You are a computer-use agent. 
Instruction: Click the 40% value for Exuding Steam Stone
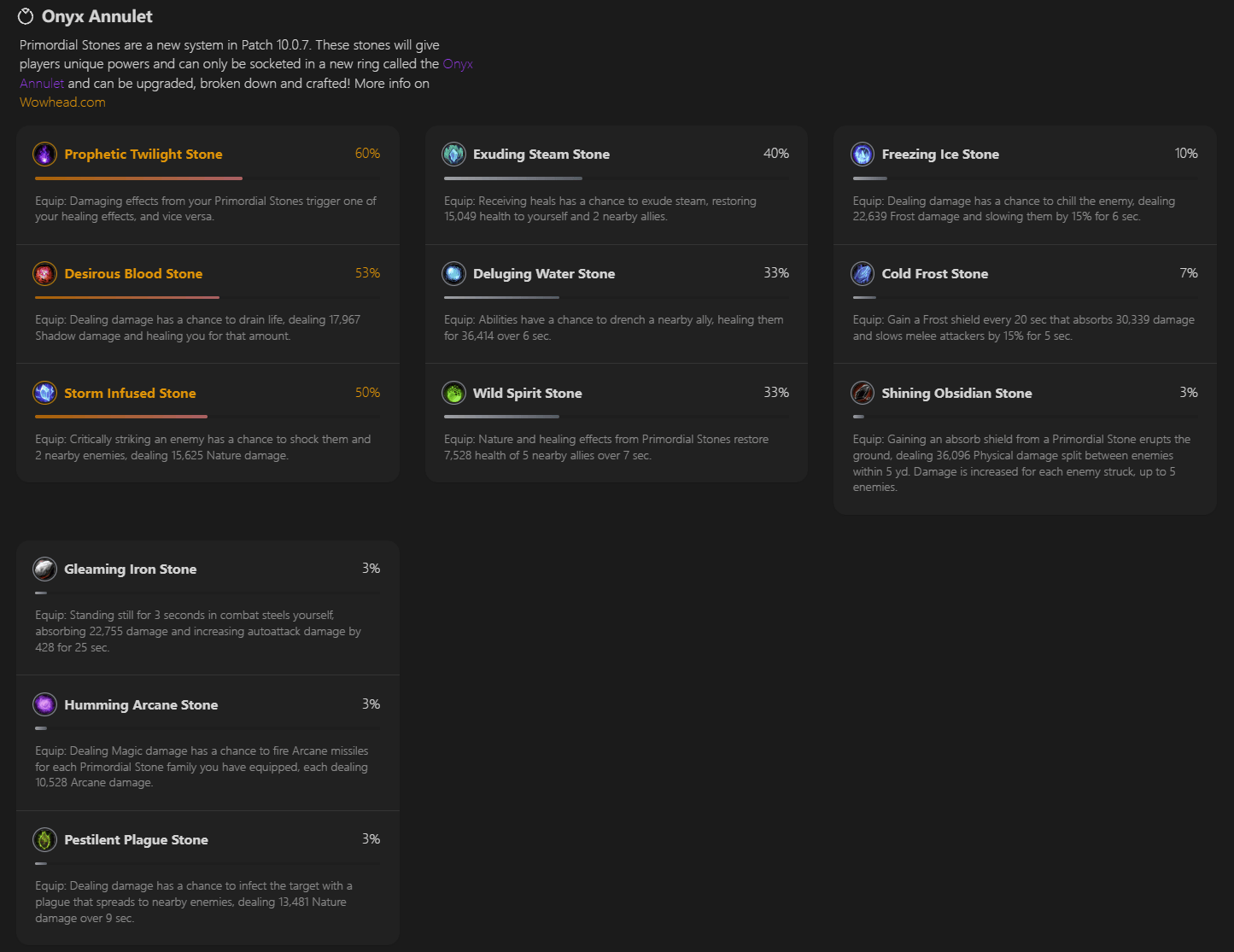tap(776, 154)
